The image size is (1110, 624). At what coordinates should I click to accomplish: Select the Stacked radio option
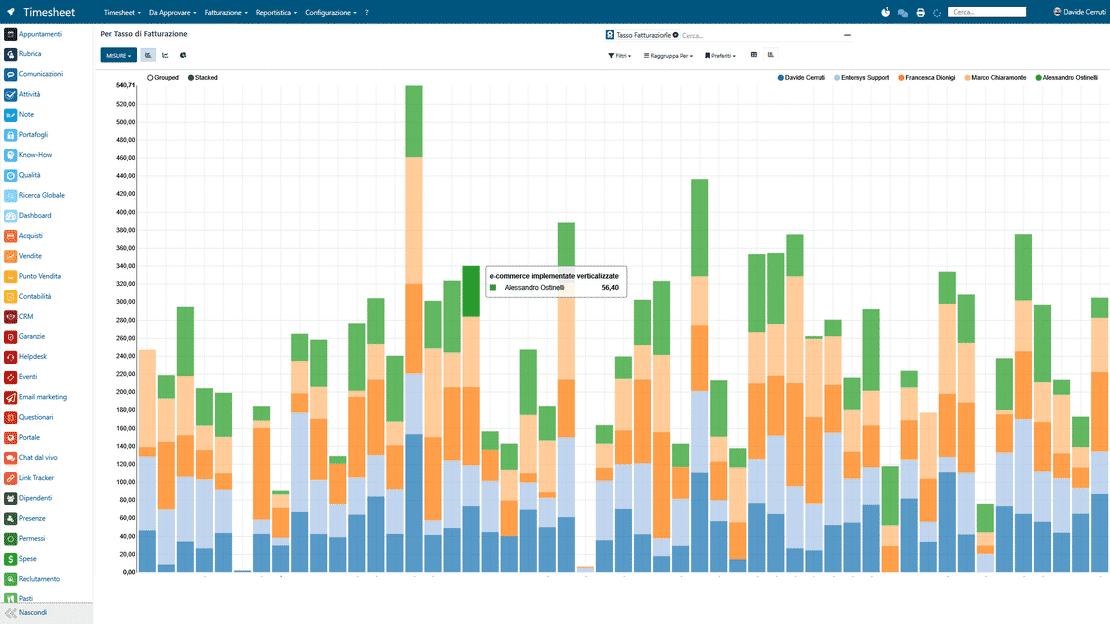click(x=202, y=78)
